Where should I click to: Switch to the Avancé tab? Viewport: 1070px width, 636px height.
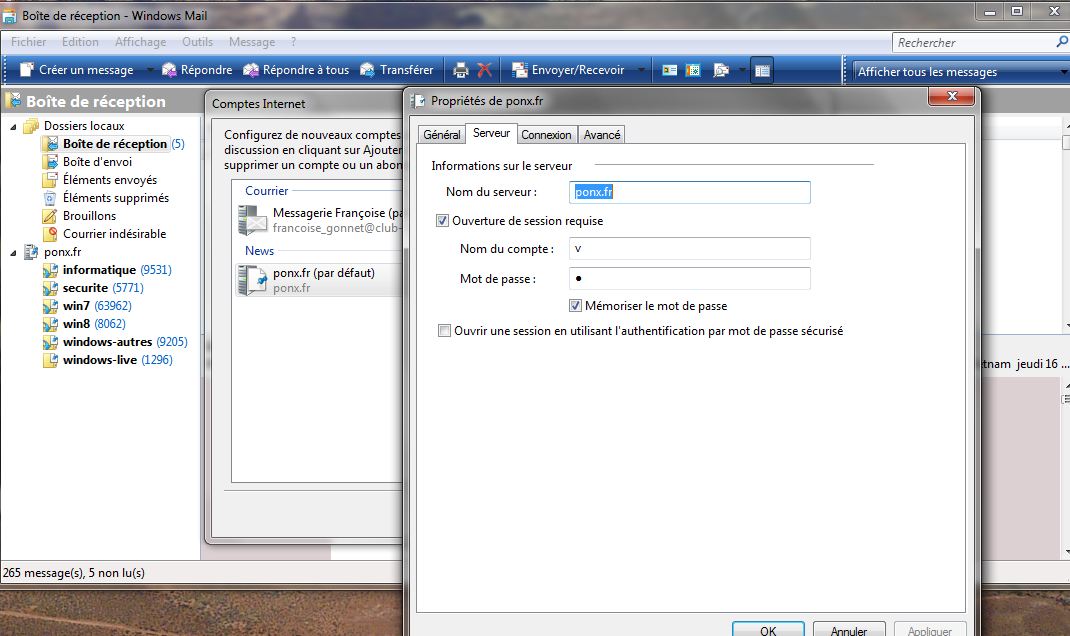602,135
